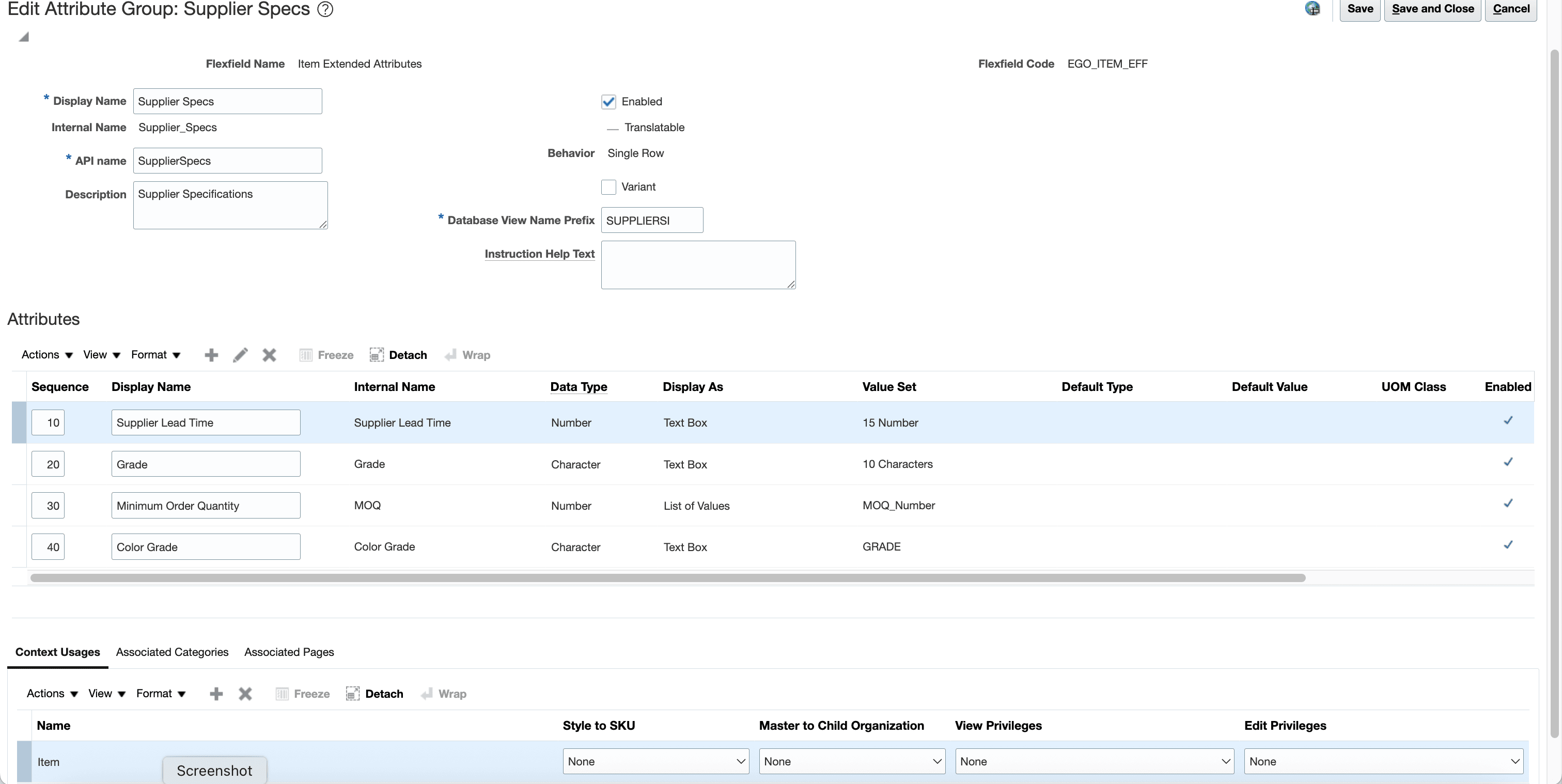Viewport: 1562px width, 784px height.
Task: Open the Style to SKU dropdown
Action: coord(656,762)
